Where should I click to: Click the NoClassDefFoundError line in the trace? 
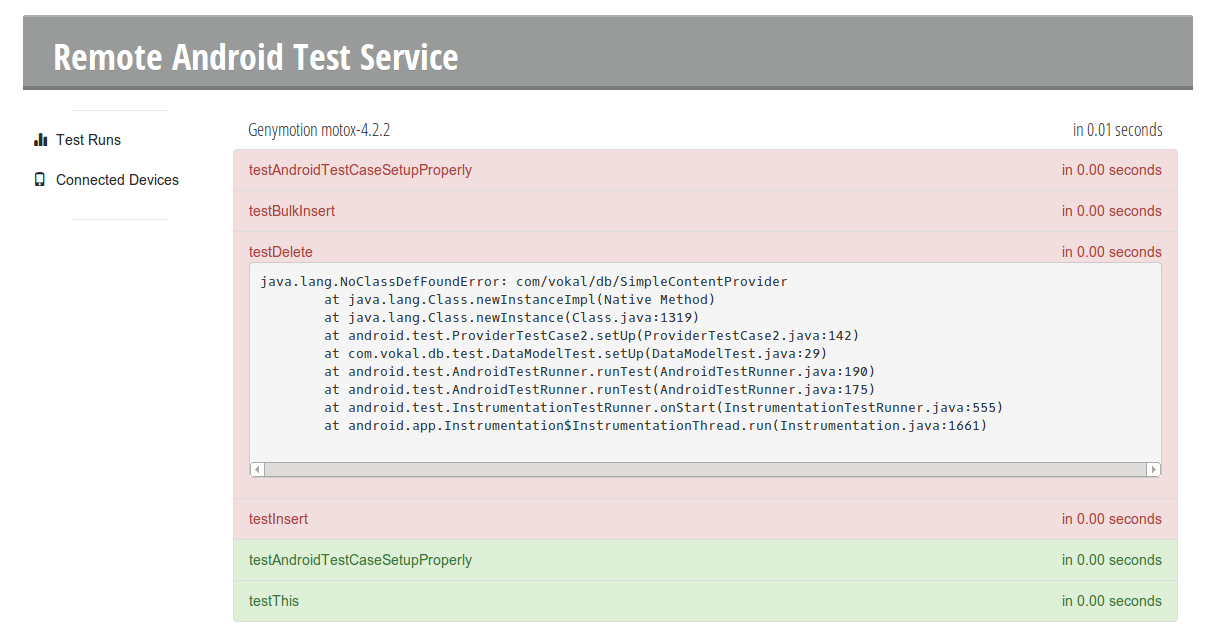pyautogui.click(x=523, y=282)
